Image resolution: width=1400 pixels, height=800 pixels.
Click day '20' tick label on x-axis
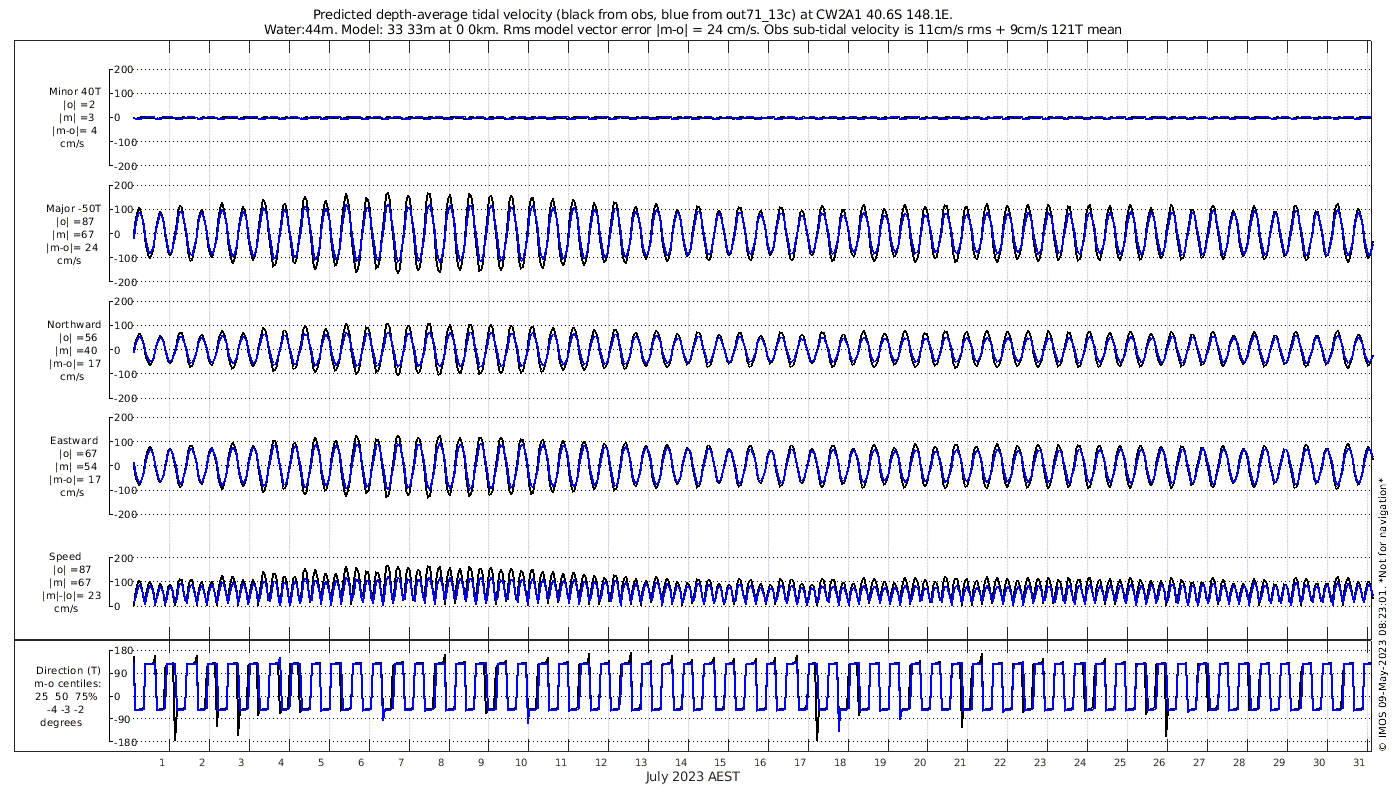[x=920, y=763]
